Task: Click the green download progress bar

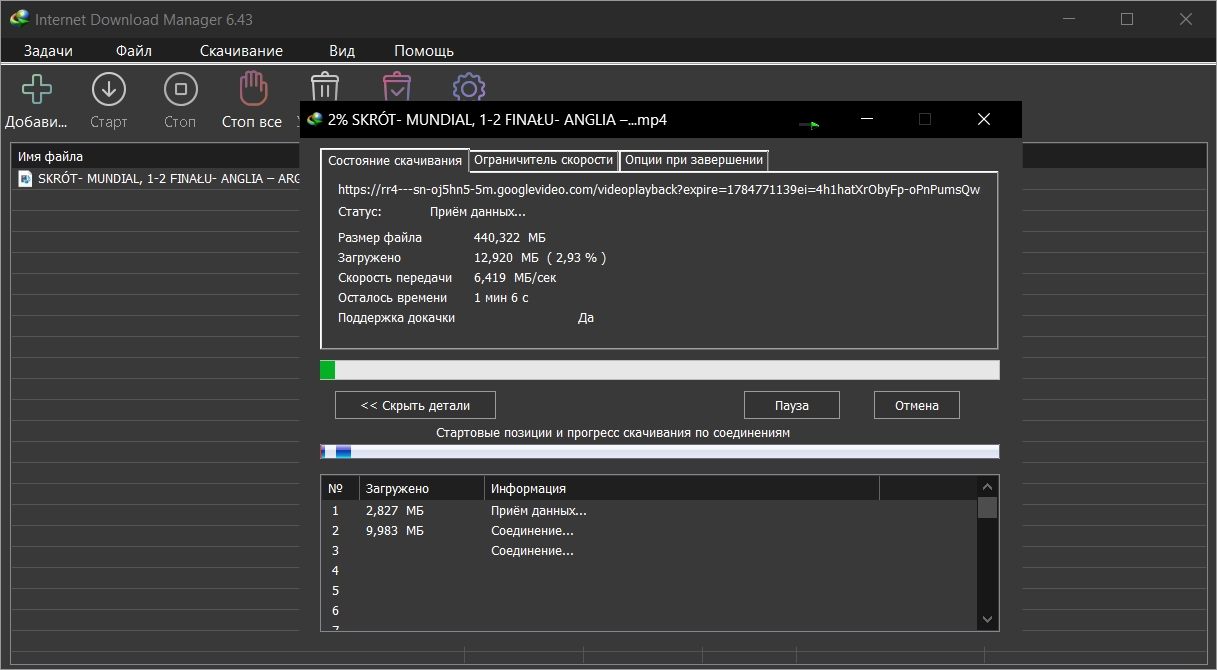Action: [659, 370]
